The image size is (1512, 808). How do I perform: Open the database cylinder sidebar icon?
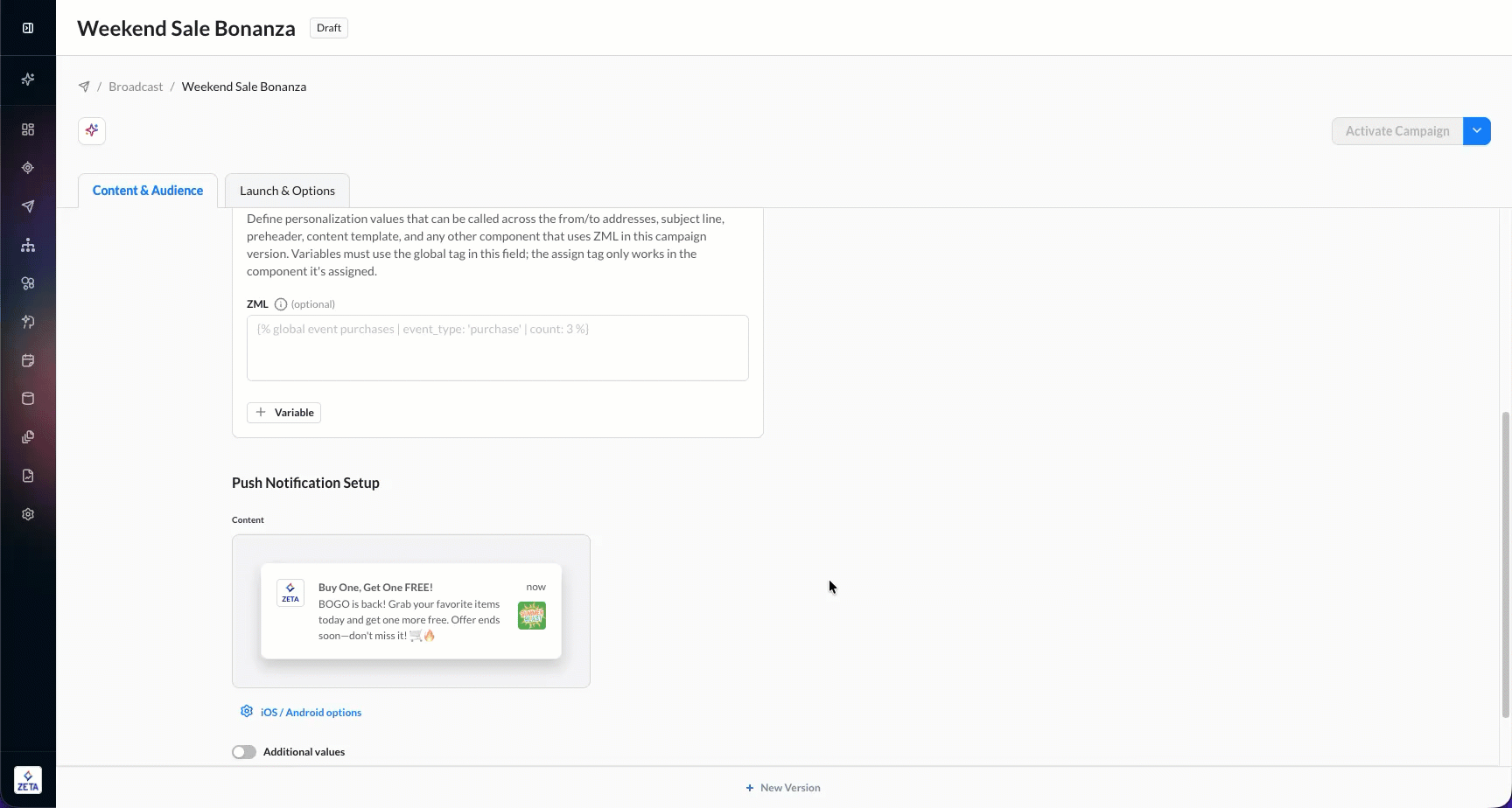click(28, 399)
